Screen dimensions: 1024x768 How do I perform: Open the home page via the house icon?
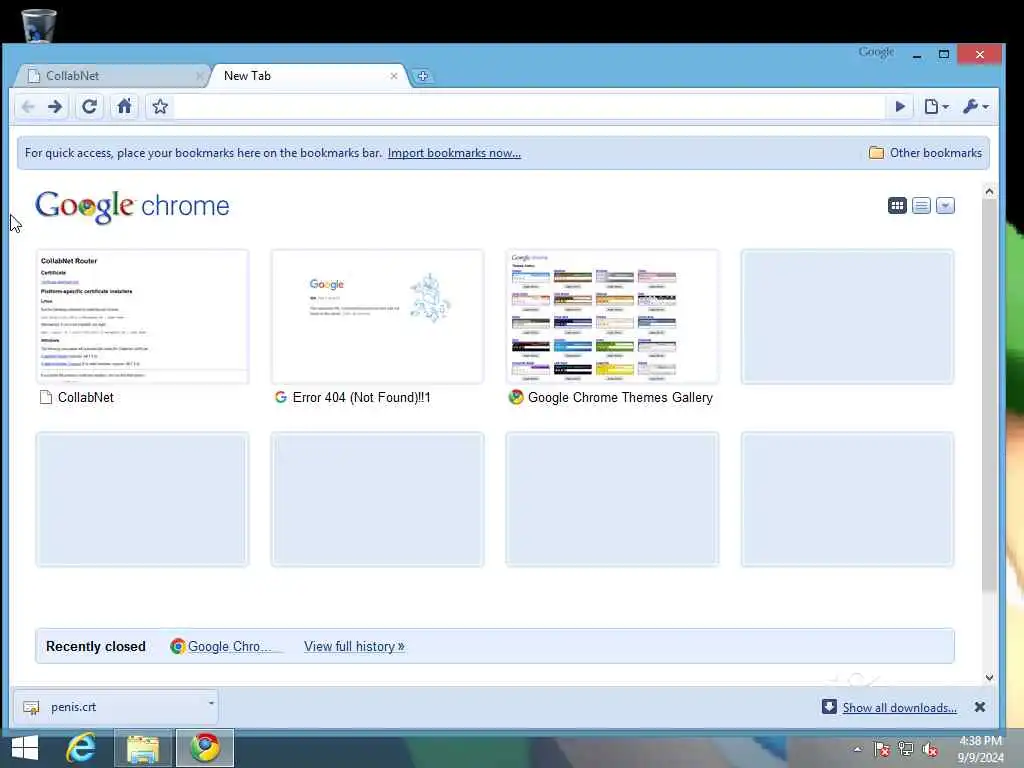coord(124,106)
